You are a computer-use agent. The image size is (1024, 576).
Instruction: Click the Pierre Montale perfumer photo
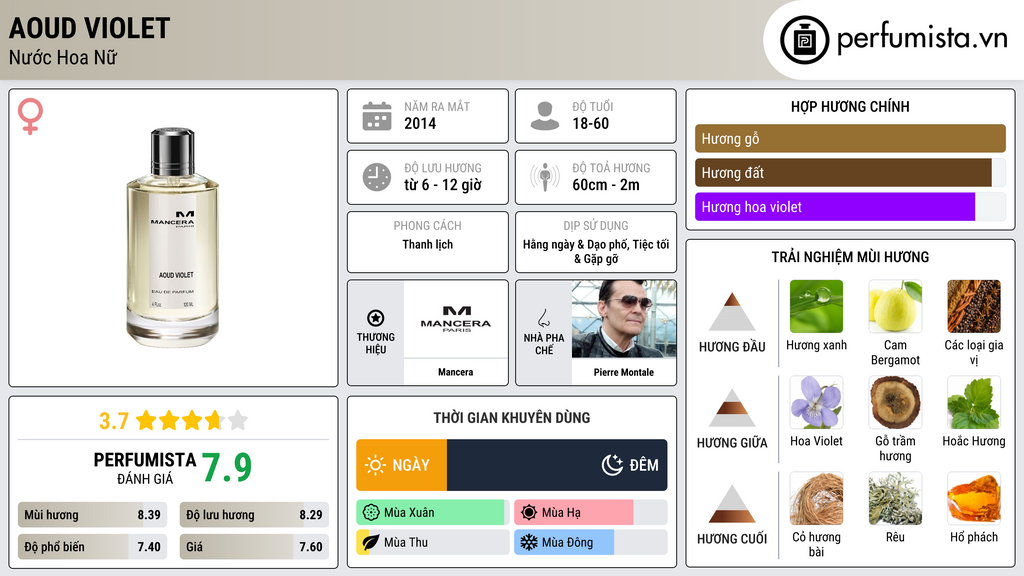pos(623,319)
